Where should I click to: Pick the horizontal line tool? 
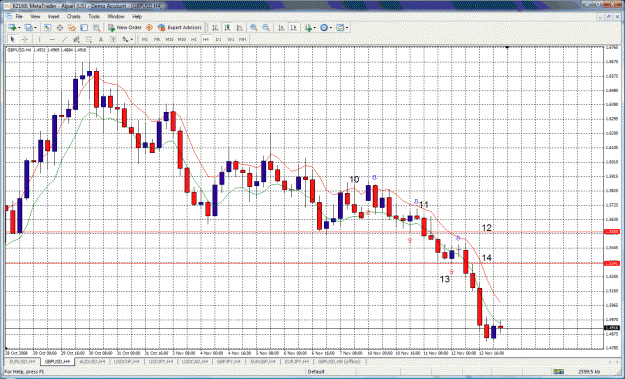pyautogui.click(x=52, y=39)
